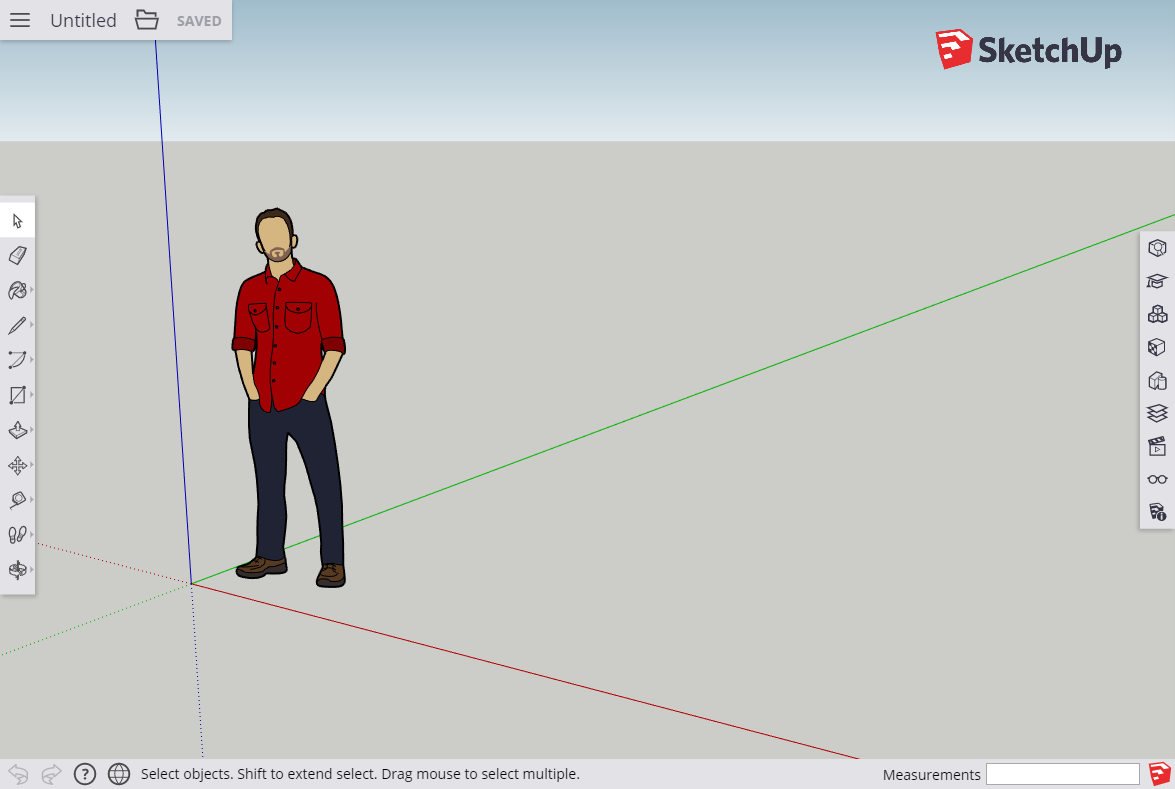This screenshot has height=789, width=1175.
Task: Show the Layers panel
Action: 1157,414
